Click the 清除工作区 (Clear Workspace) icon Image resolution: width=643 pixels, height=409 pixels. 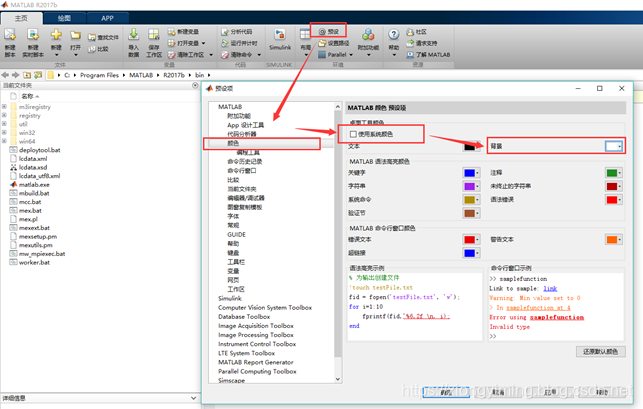(x=171, y=55)
